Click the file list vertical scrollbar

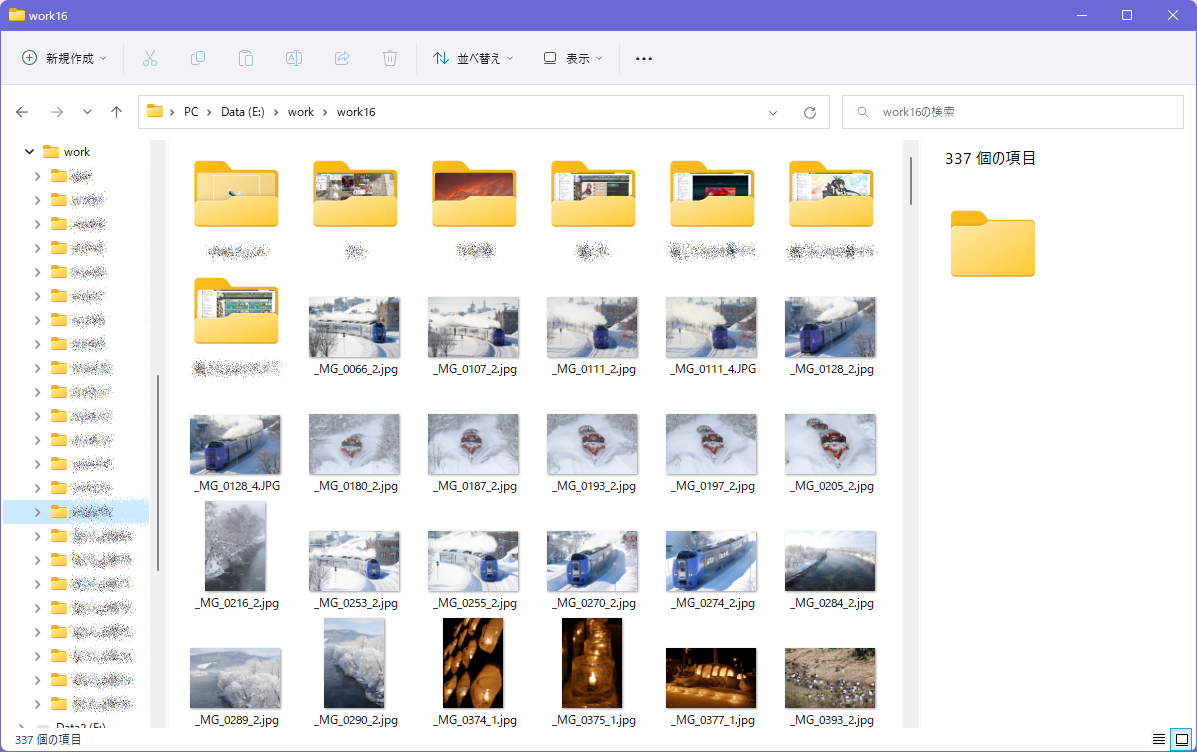(x=911, y=180)
